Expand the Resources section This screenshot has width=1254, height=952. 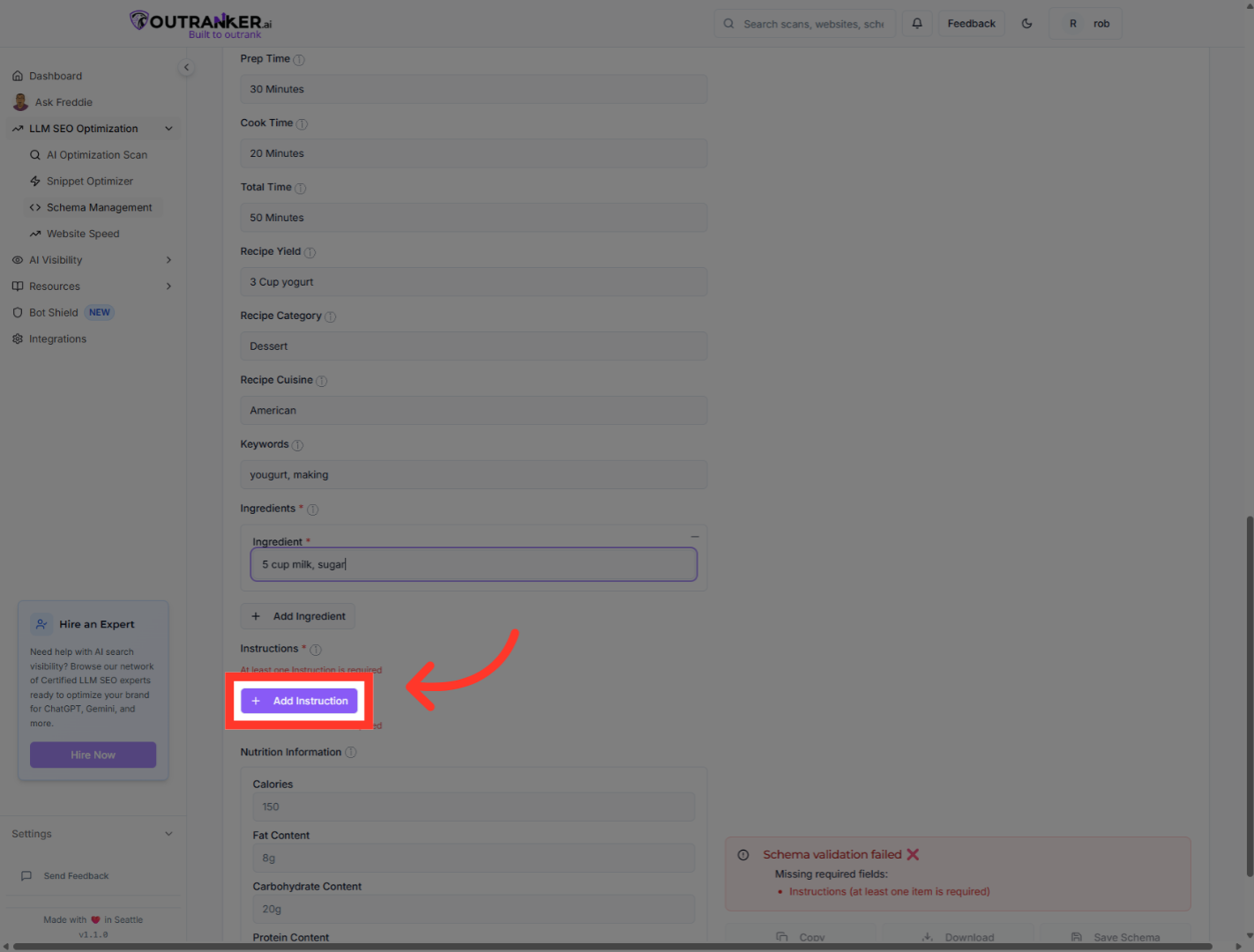click(168, 286)
